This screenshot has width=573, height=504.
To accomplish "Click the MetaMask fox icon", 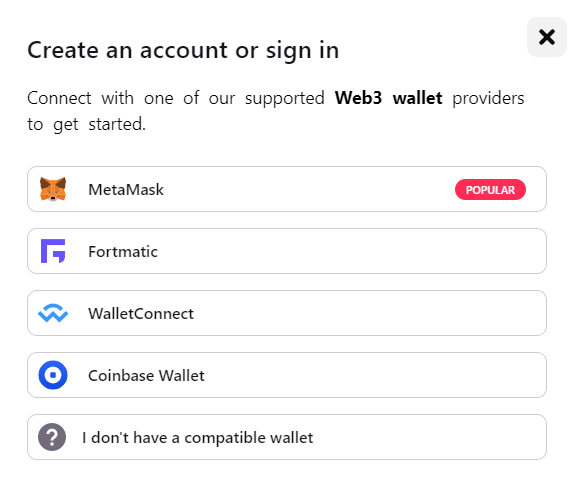I will [x=53, y=189].
